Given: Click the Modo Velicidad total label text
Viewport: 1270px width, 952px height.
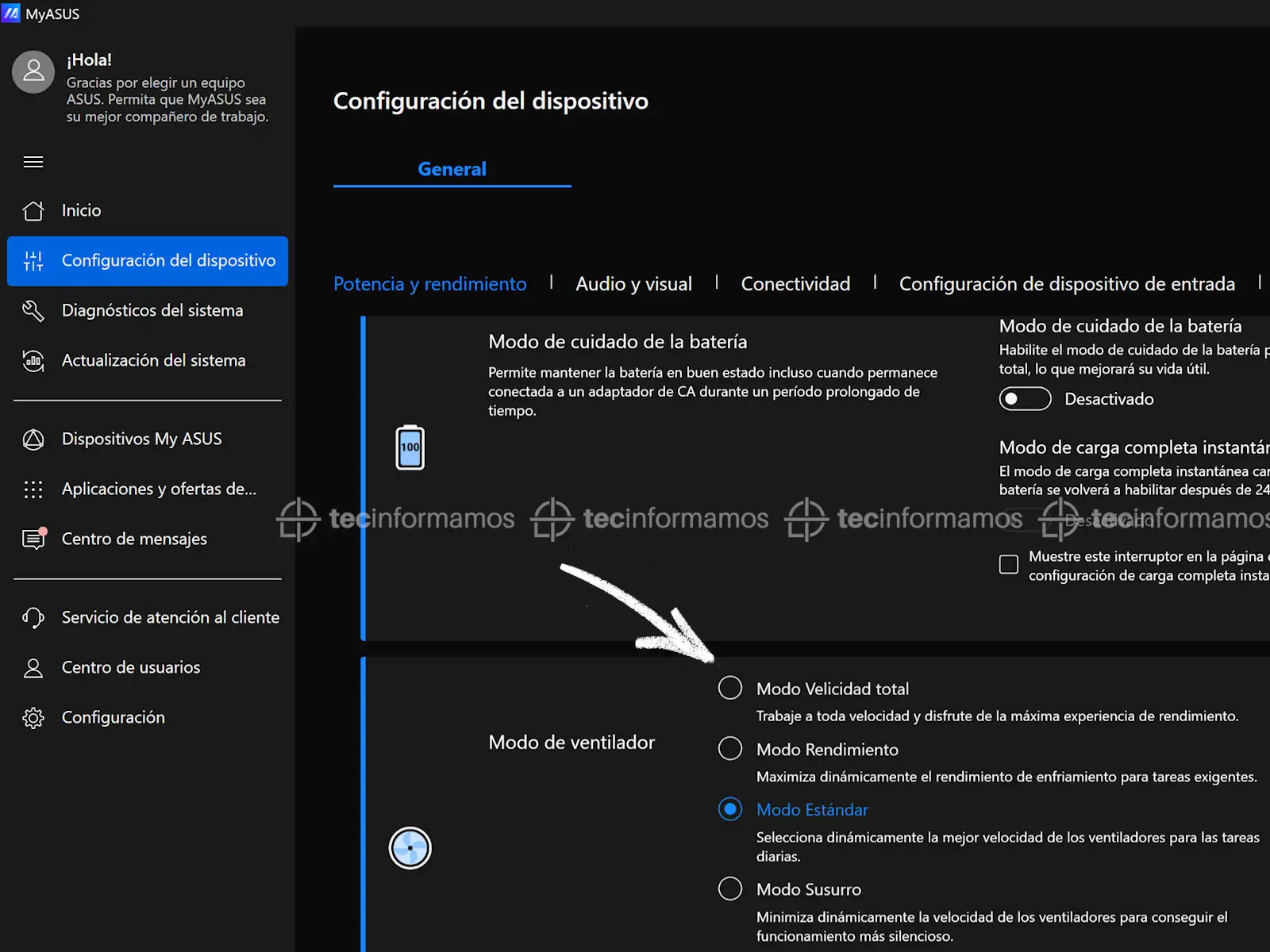Looking at the screenshot, I should (x=832, y=689).
